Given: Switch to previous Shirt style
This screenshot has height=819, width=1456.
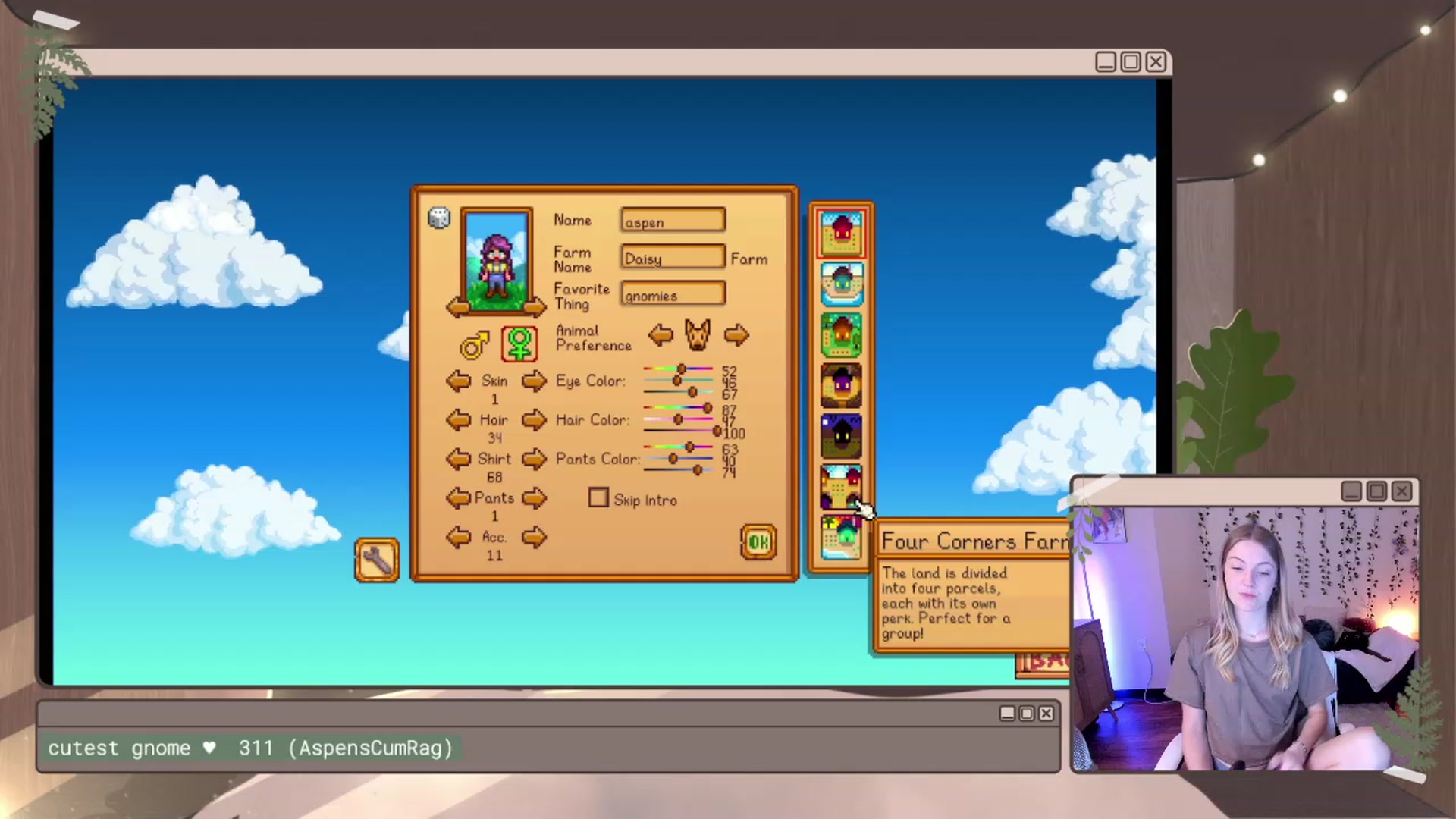Looking at the screenshot, I should point(458,459).
